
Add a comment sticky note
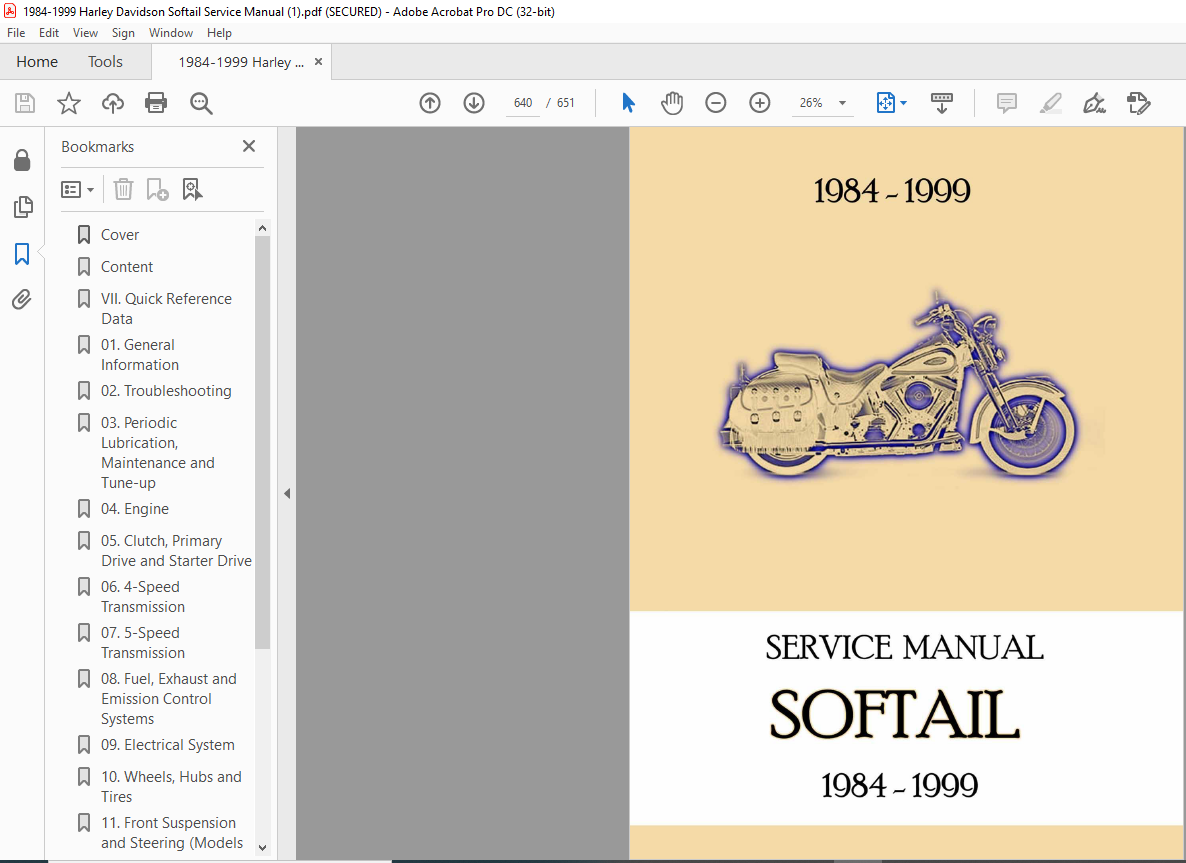coord(1007,103)
